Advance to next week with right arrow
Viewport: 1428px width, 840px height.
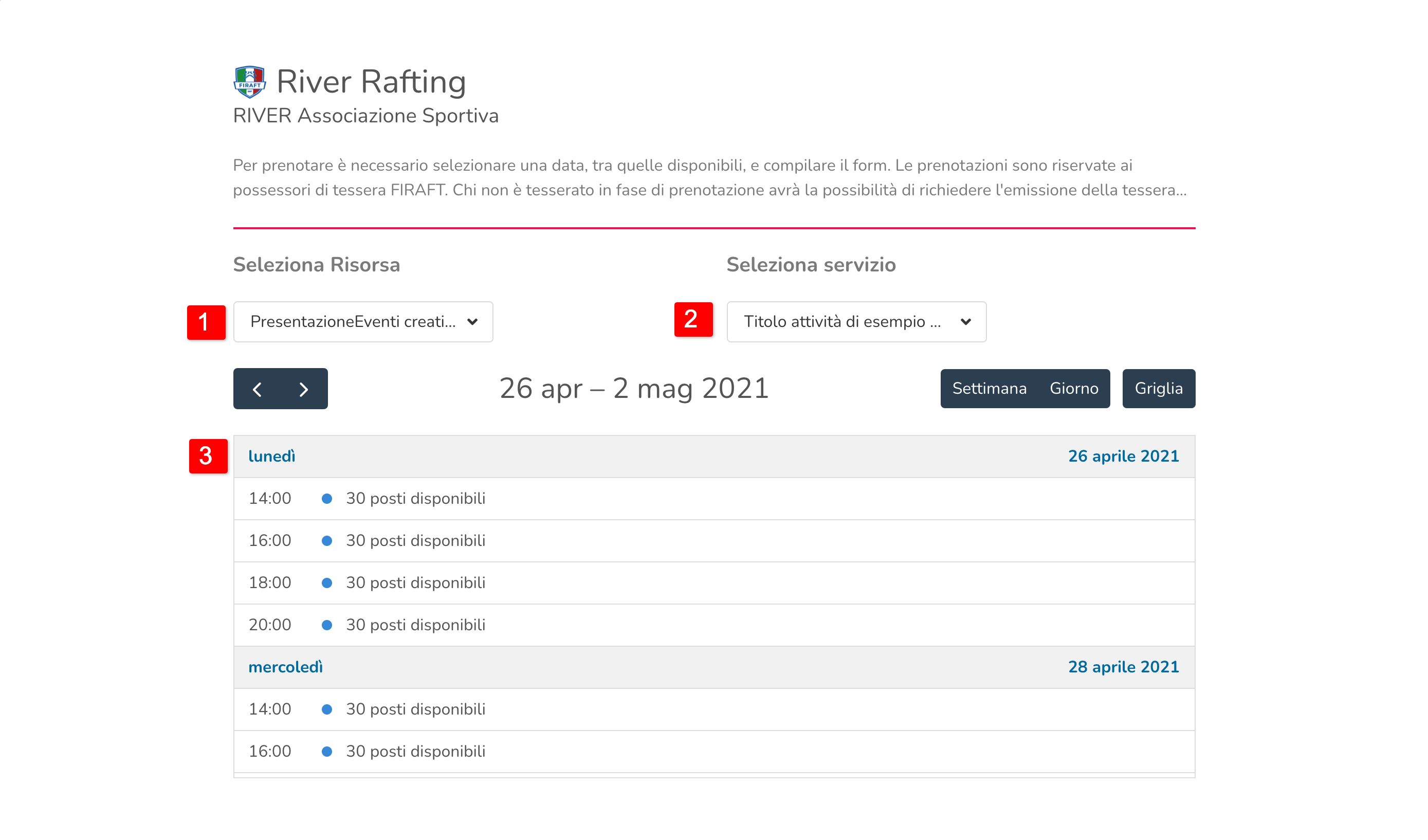click(x=304, y=389)
